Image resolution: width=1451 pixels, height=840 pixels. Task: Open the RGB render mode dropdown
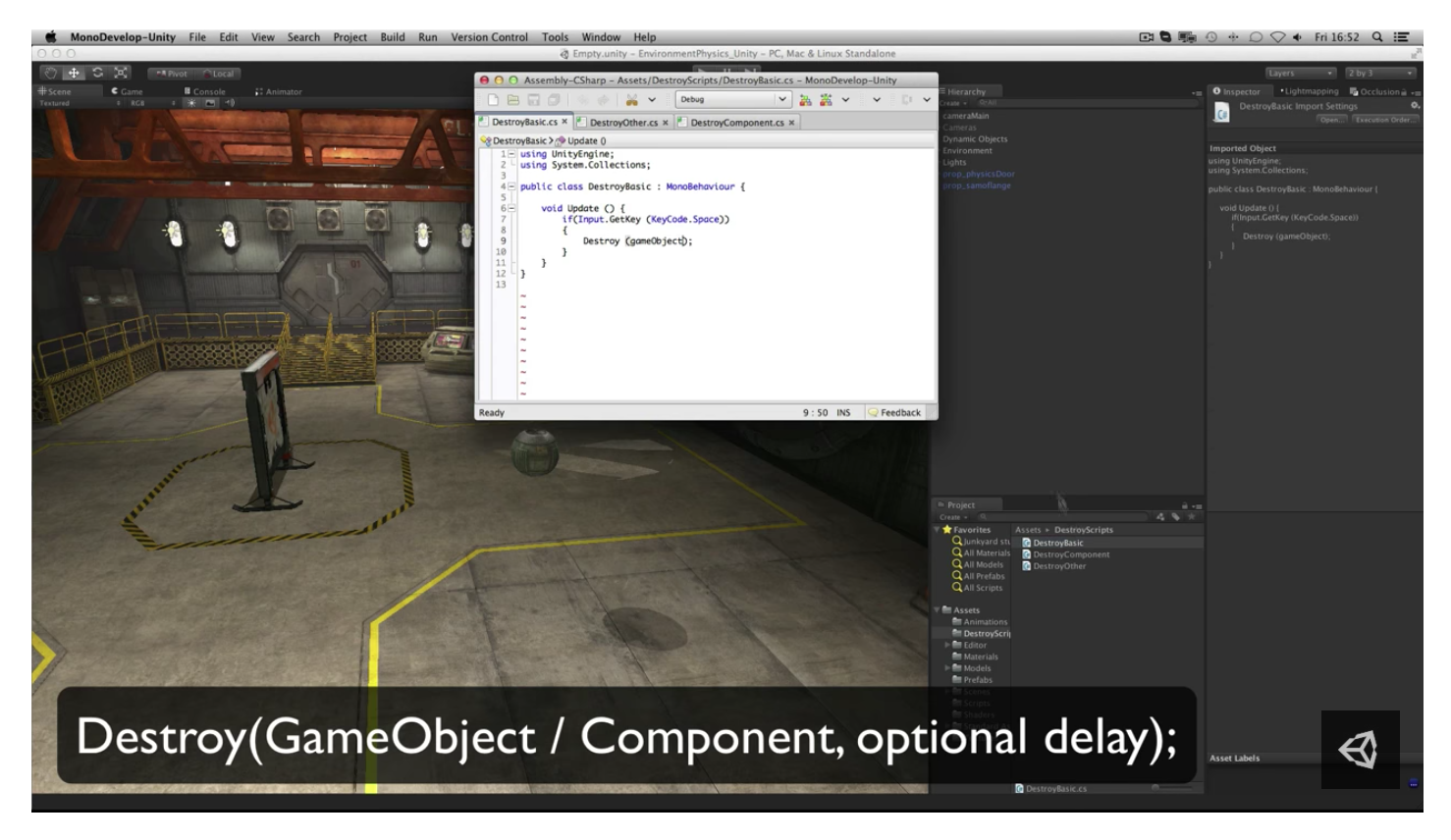click(153, 102)
